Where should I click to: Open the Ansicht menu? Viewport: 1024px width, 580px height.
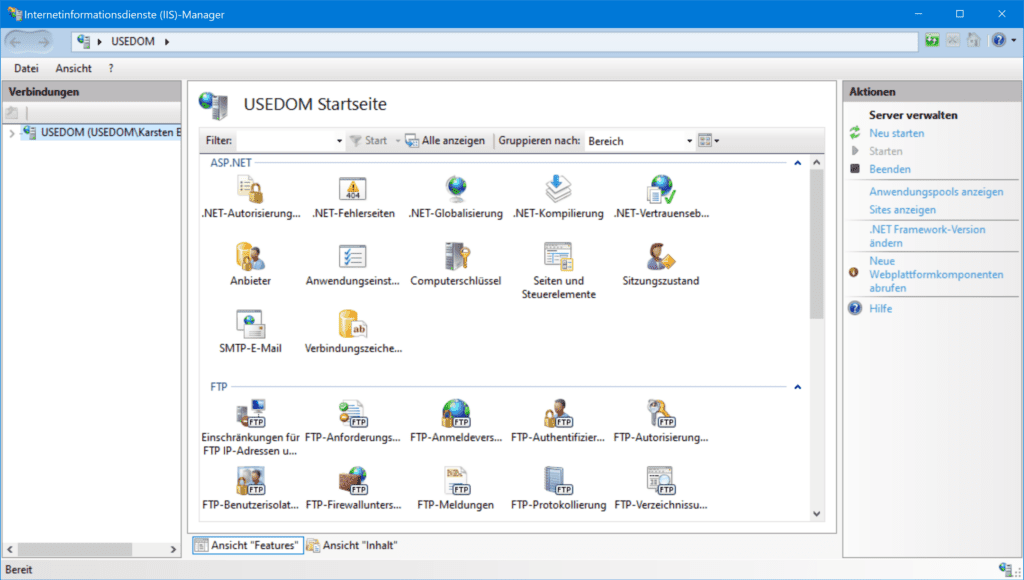point(73,68)
